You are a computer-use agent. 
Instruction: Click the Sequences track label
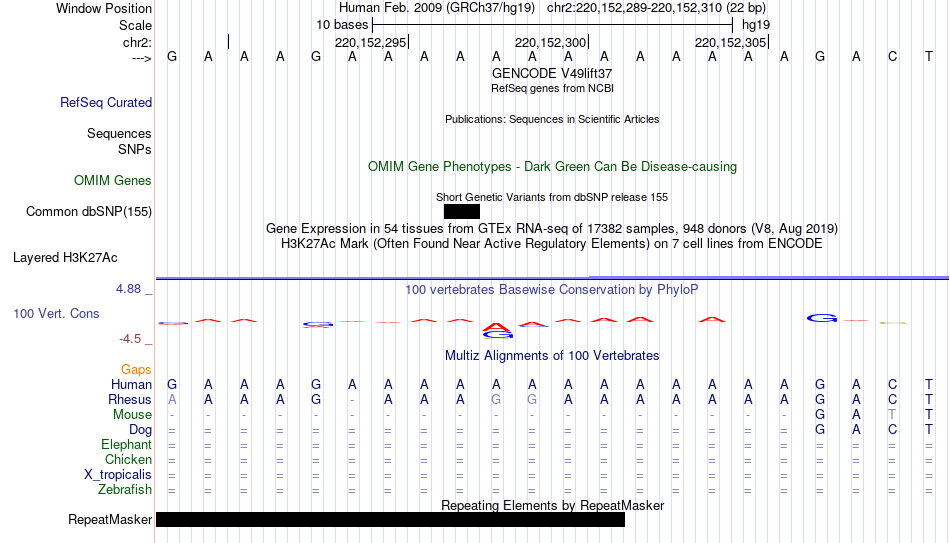point(119,133)
